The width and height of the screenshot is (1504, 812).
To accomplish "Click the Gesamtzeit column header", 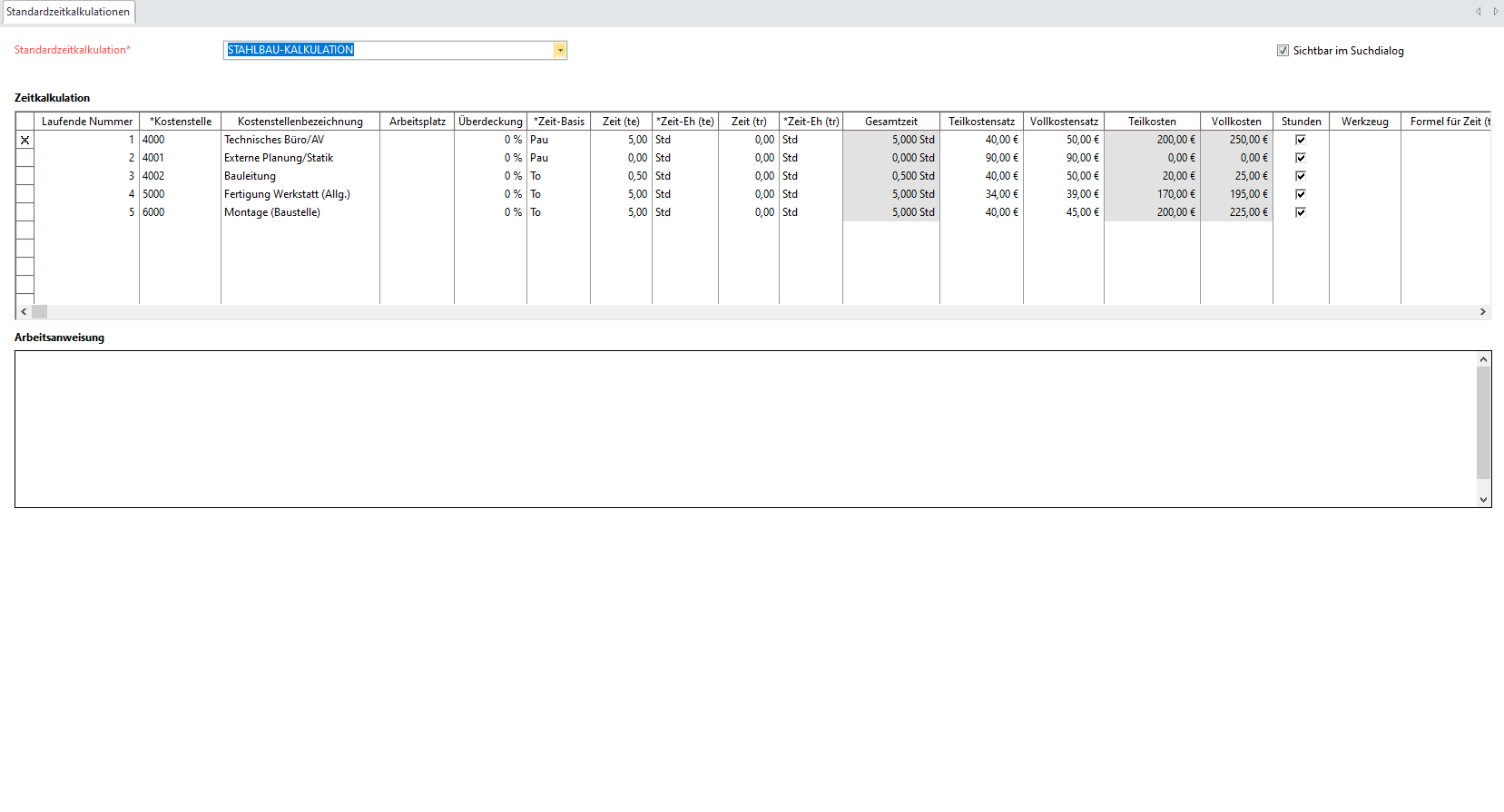I will [890, 122].
